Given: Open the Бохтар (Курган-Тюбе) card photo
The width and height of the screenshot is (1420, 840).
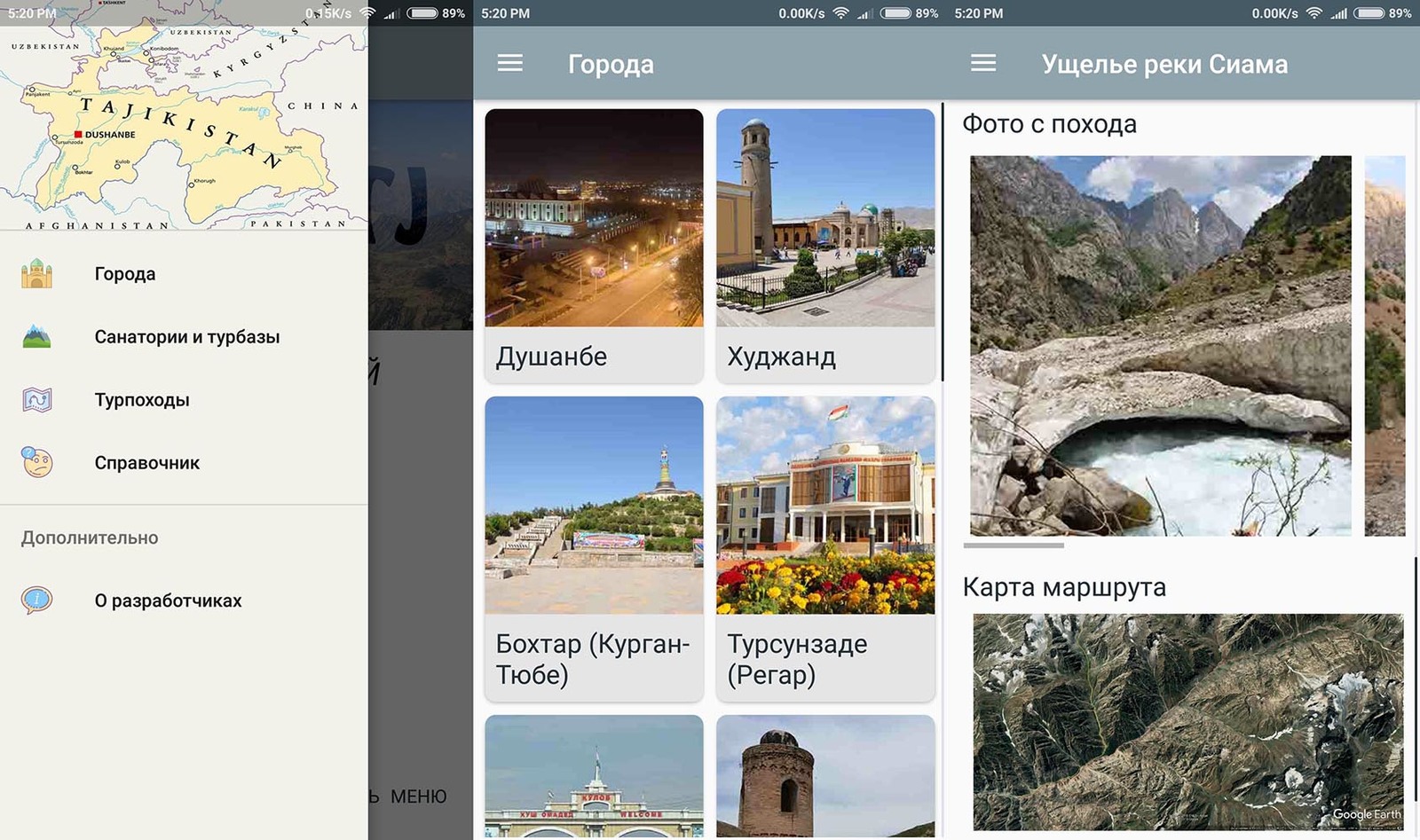Looking at the screenshot, I should click(x=594, y=505).
